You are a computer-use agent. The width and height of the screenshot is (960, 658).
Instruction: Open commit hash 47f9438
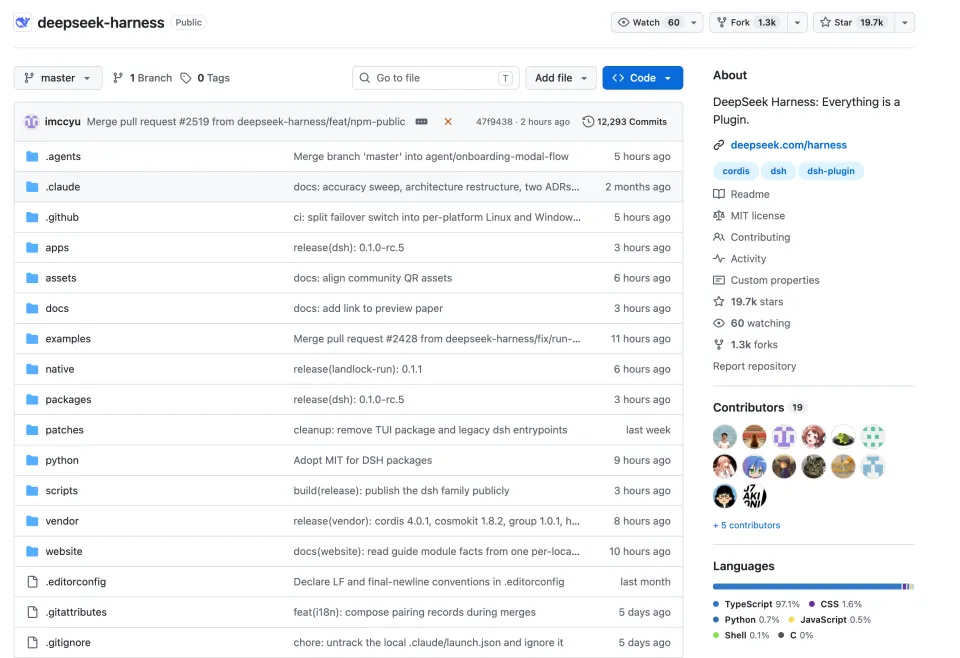point(494,122)
